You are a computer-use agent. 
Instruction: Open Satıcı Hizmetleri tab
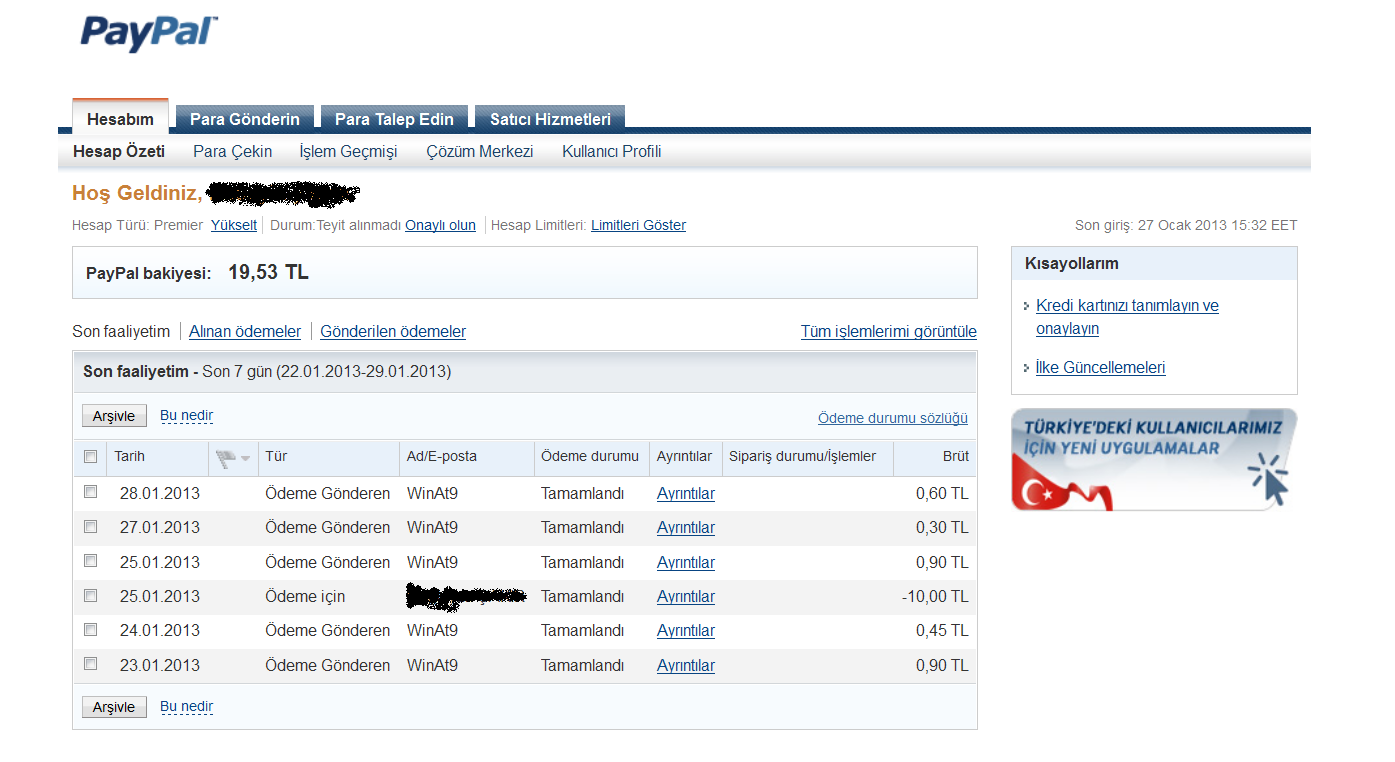pos(550,119)
